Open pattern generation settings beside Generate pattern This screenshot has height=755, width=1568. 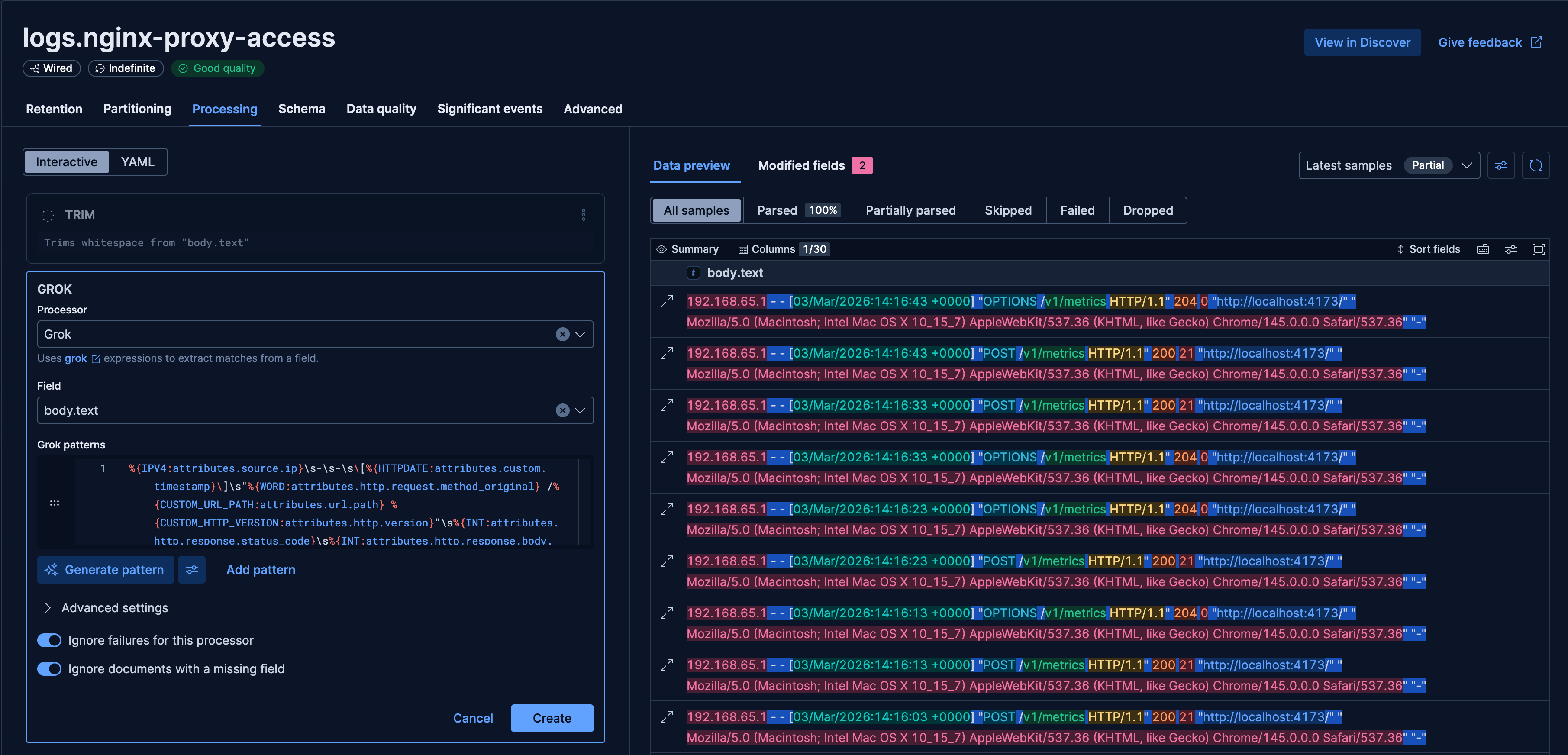click(x=192, y=570)
